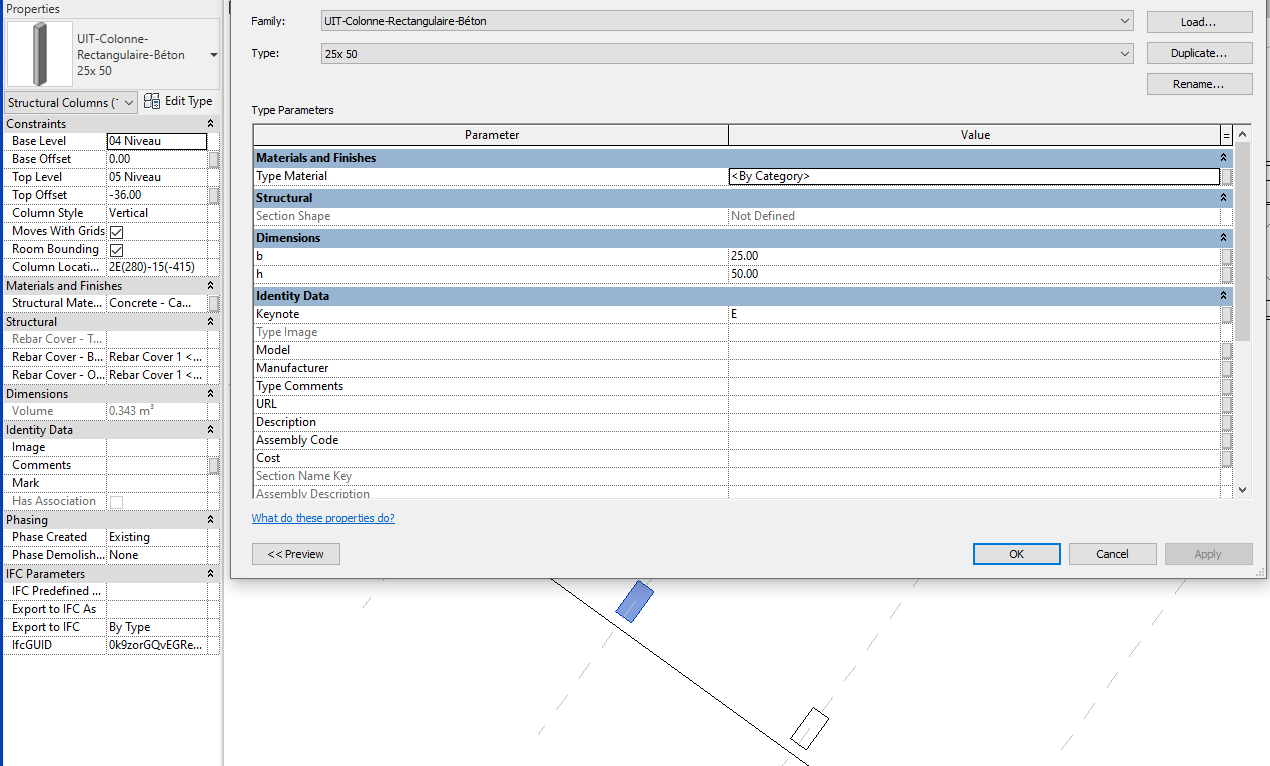Click the down arrow of the parameter list scrollbar
The width and height of the screenshot is (1270, 766).
coord(1244,489)
